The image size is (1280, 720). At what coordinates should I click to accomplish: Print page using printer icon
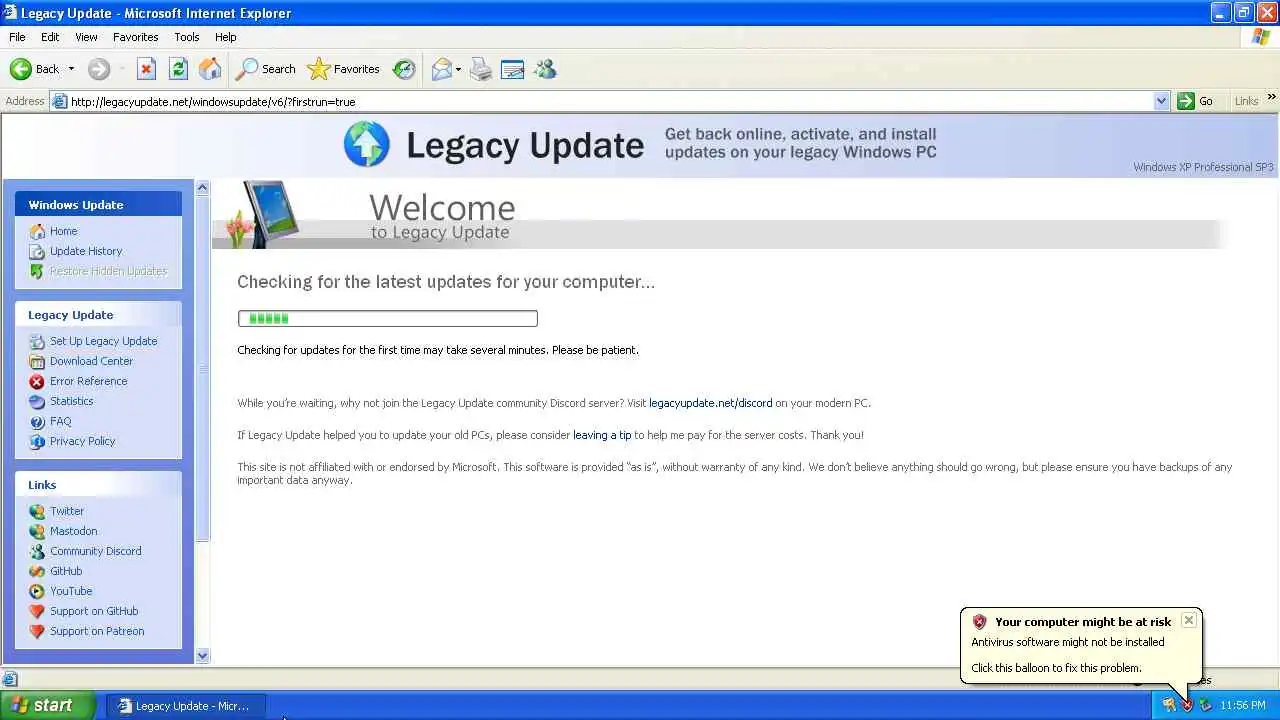pyautogui.click(x=481, y=69)
